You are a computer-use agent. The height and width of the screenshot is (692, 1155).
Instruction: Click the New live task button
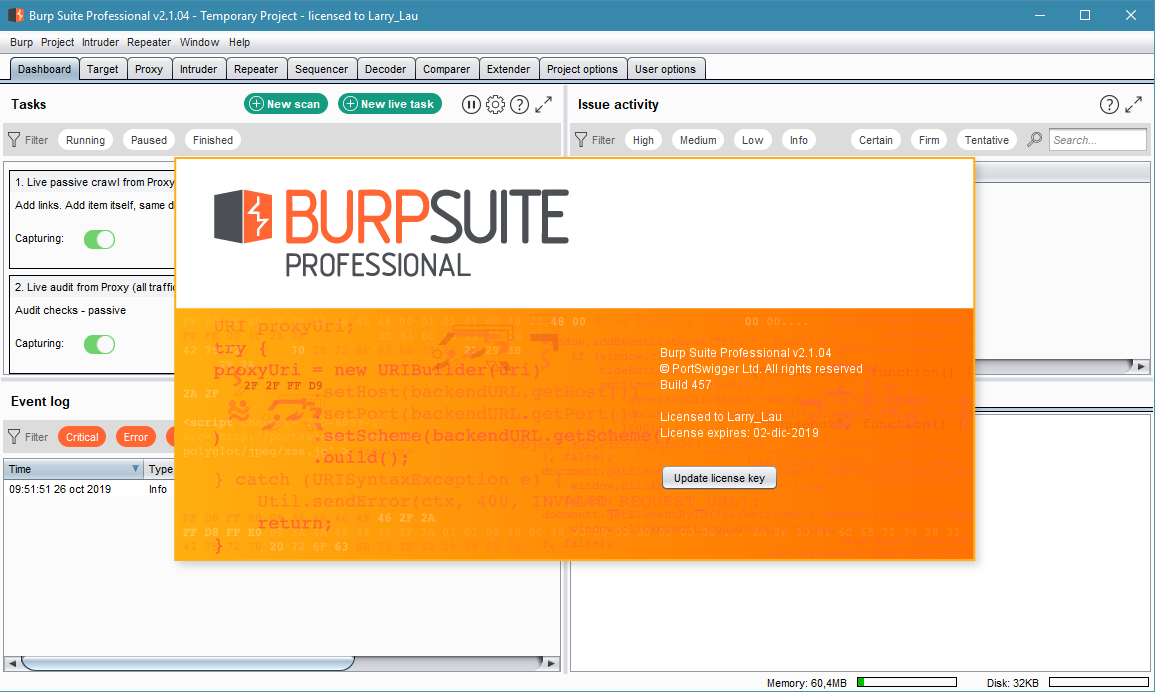390,104
